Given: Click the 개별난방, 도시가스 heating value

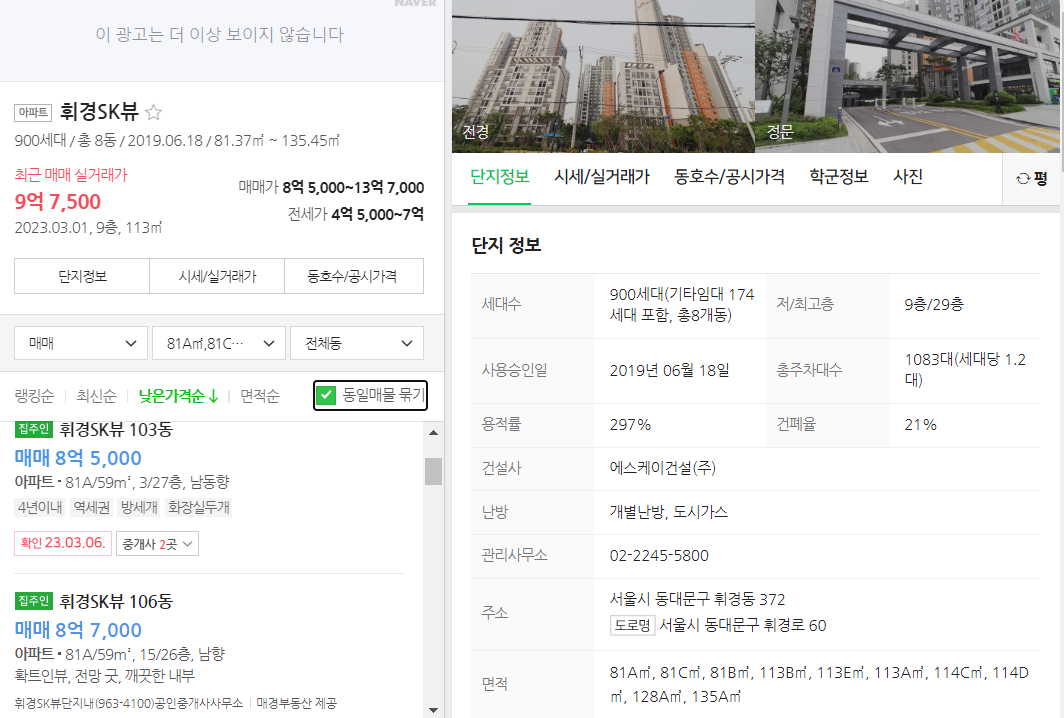Looking at the screenshot, I should click(x=668, y=512).
